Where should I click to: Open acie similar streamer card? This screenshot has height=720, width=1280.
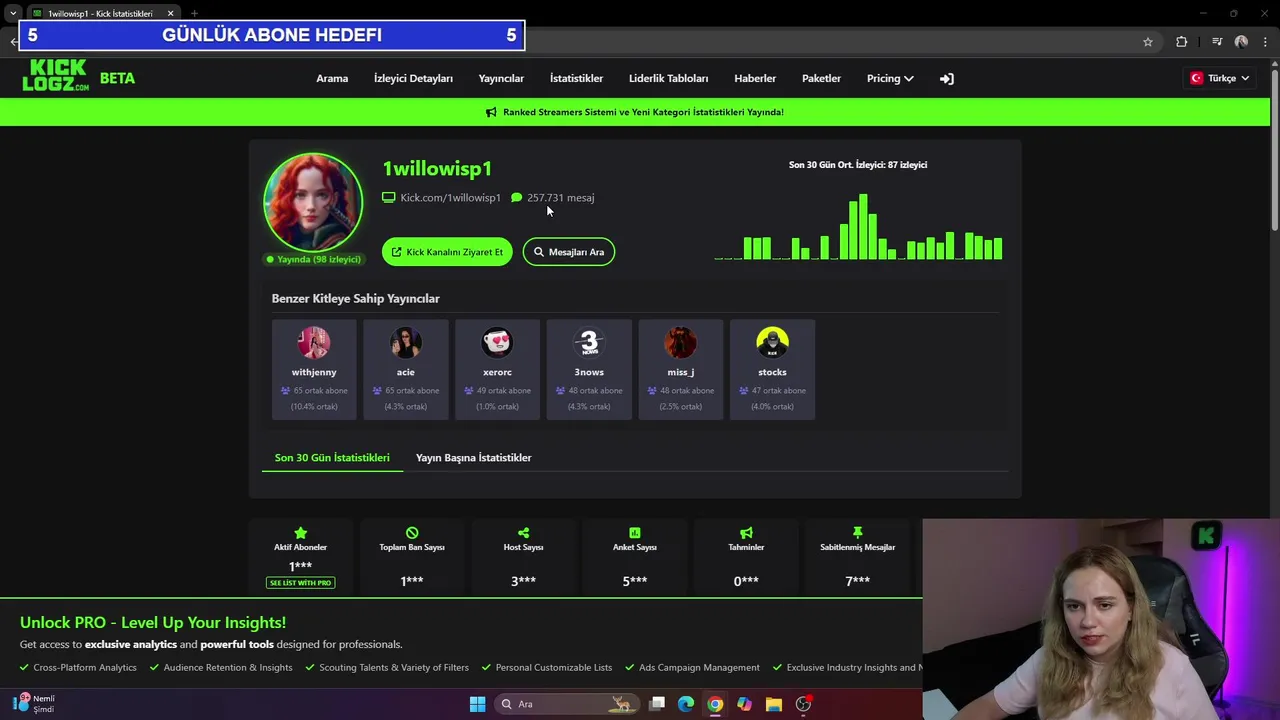pyautogui.click(x=405, y=369)
